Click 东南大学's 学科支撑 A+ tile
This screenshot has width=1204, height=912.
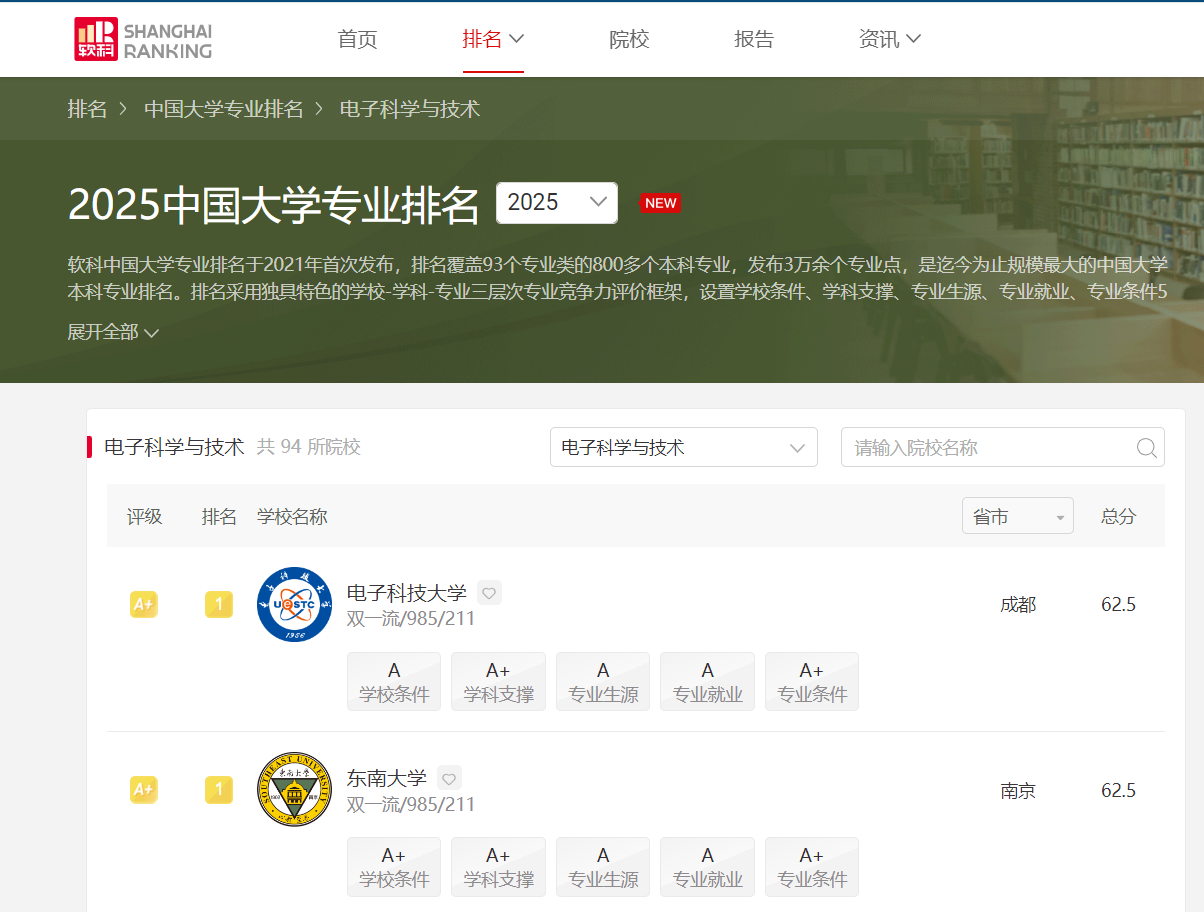[498, 867]
